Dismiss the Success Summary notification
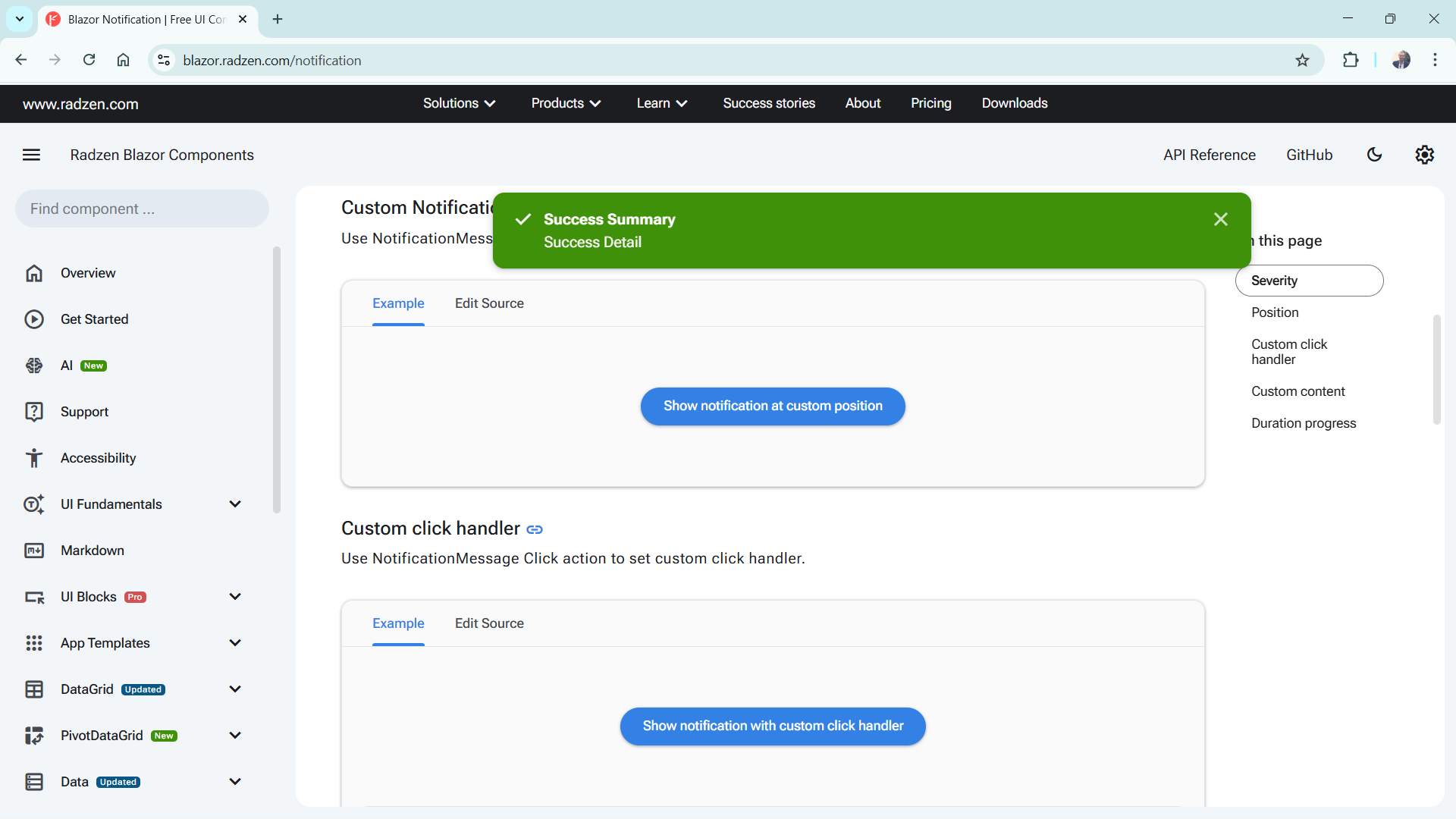 (x=1220, y=219)
